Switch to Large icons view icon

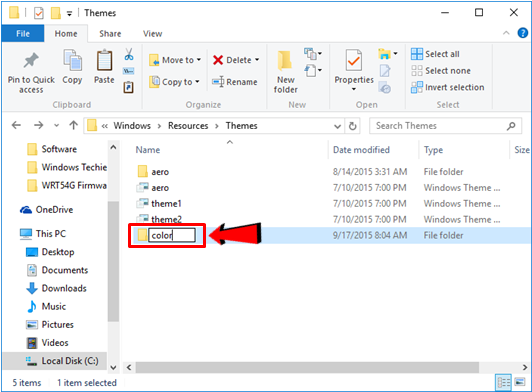(x=519, y=382)
